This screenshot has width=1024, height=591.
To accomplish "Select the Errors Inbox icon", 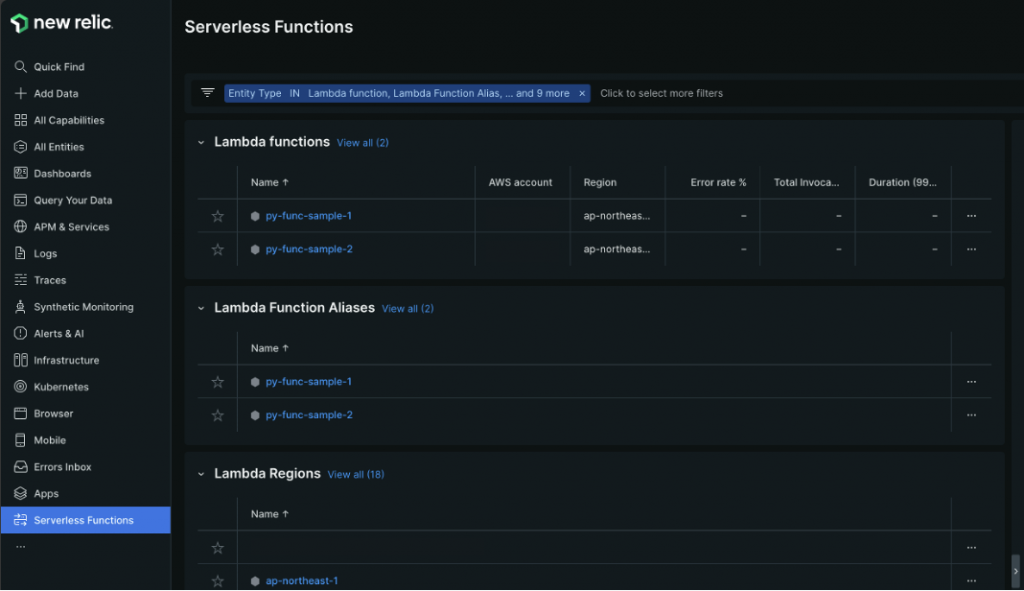I will 22,466.
